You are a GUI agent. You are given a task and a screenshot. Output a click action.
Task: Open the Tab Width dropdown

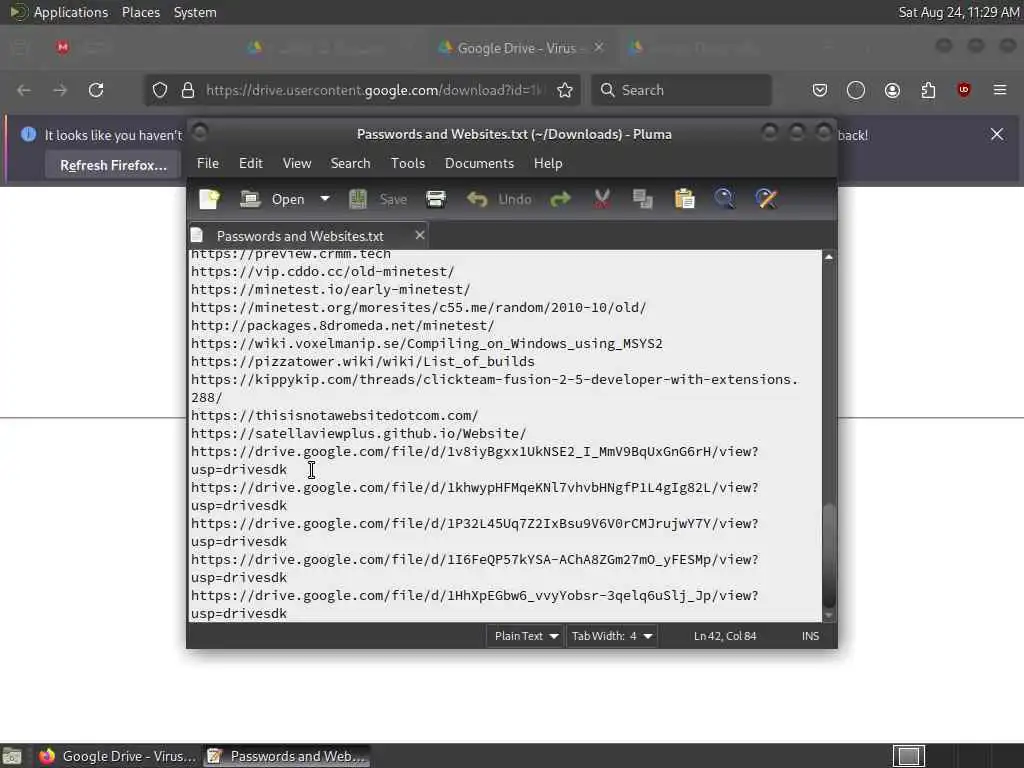[612, 635]
